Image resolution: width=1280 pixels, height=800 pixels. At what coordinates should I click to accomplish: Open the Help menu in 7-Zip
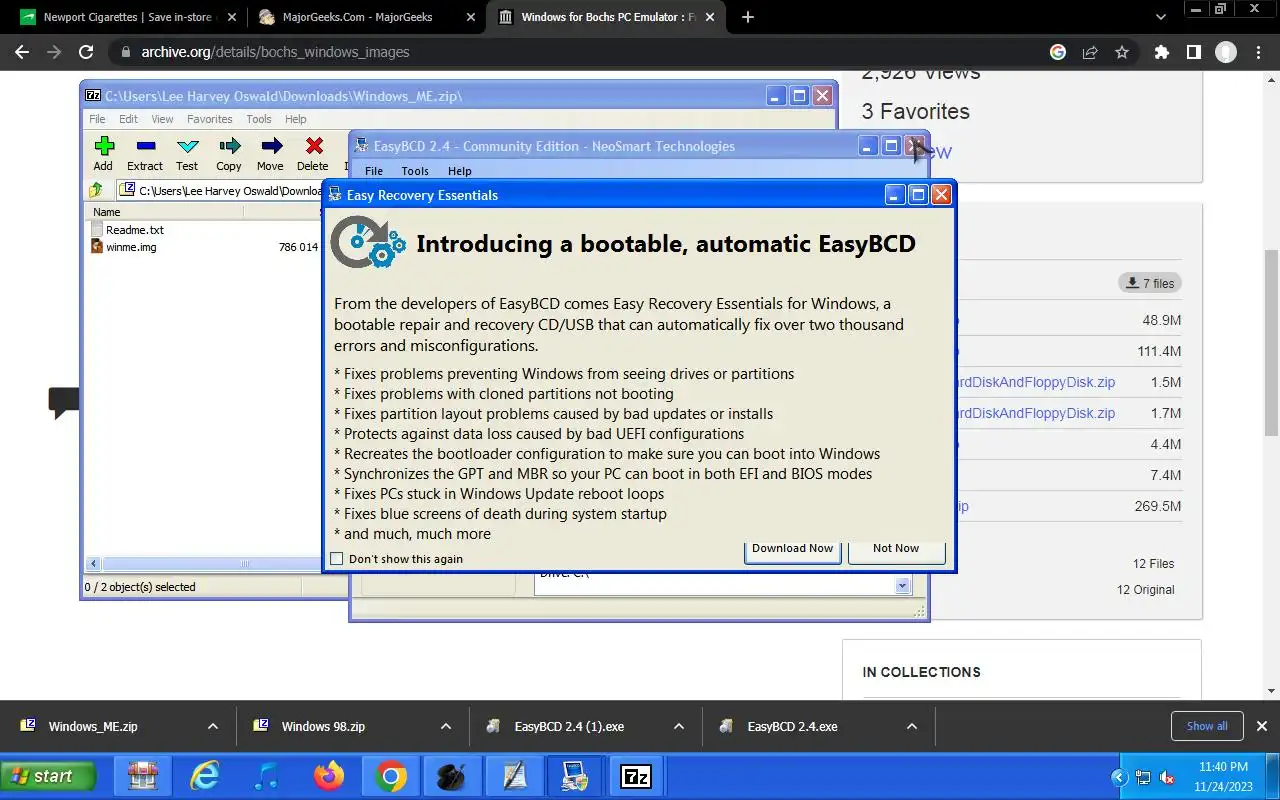pos(296,119)
